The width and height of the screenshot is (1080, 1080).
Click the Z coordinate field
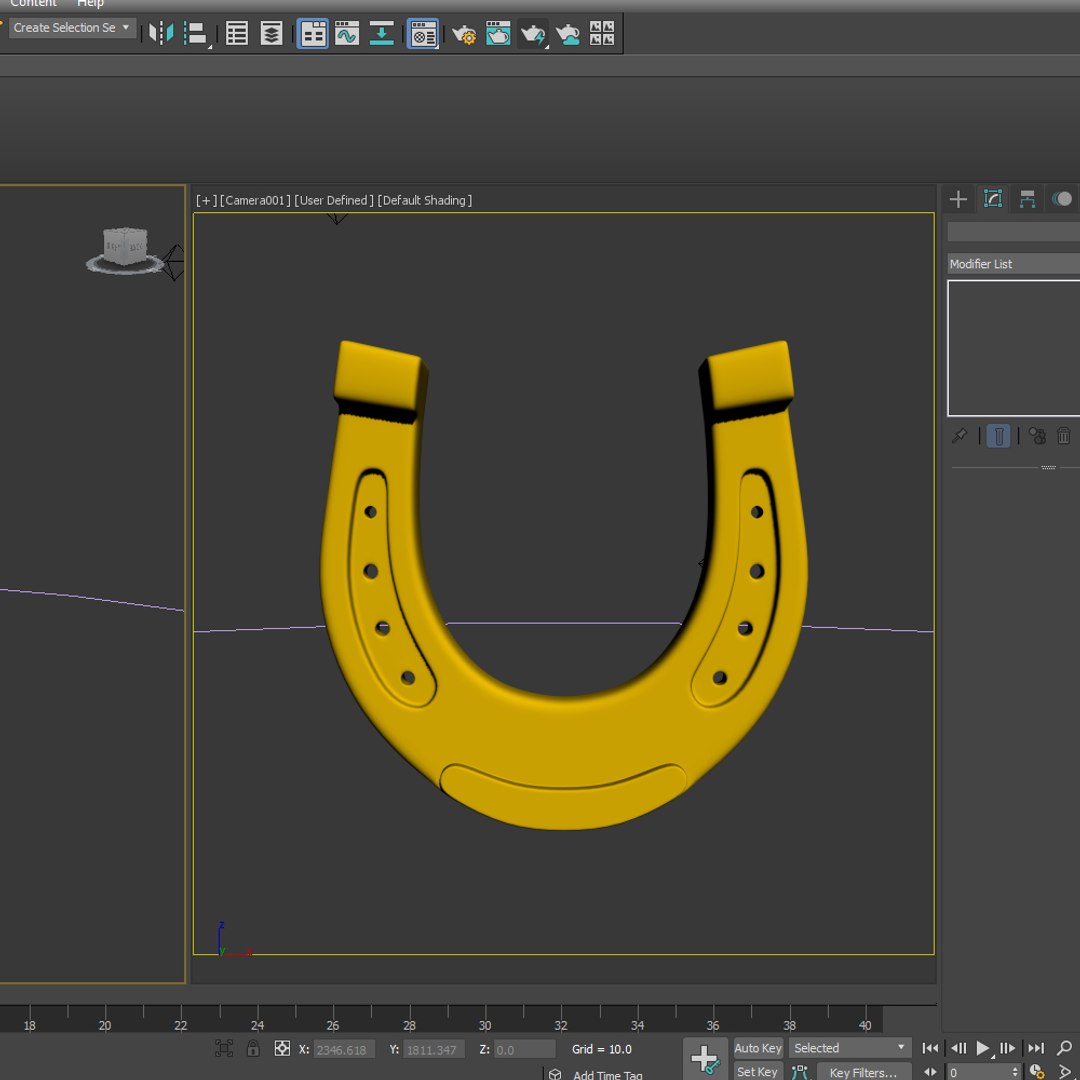524,1050
